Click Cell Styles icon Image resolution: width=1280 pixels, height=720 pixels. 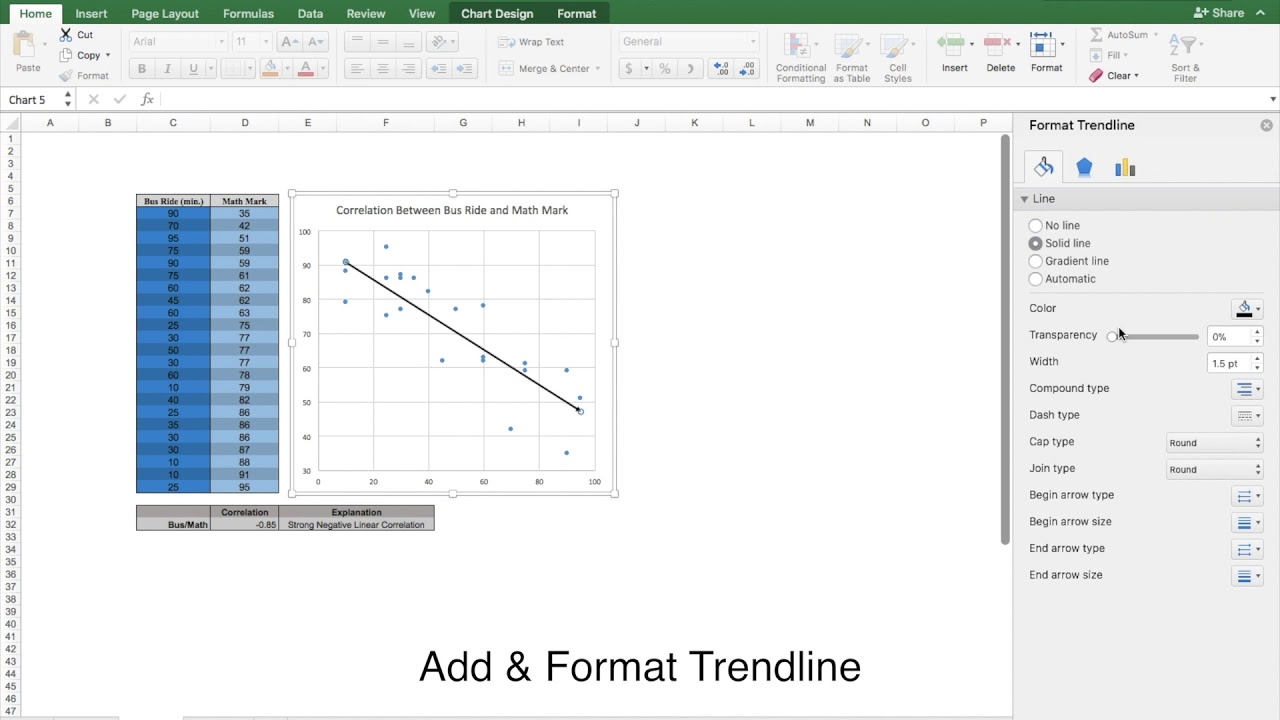[897, 47]
